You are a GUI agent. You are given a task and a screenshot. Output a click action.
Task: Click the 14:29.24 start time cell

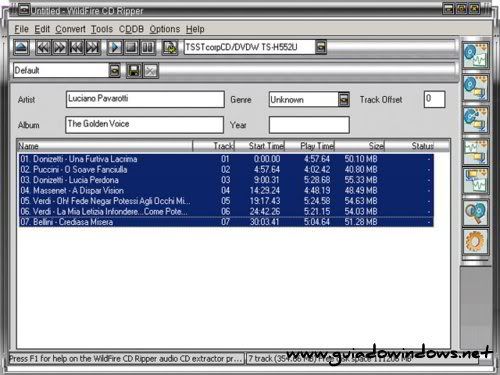coord(265,190)
